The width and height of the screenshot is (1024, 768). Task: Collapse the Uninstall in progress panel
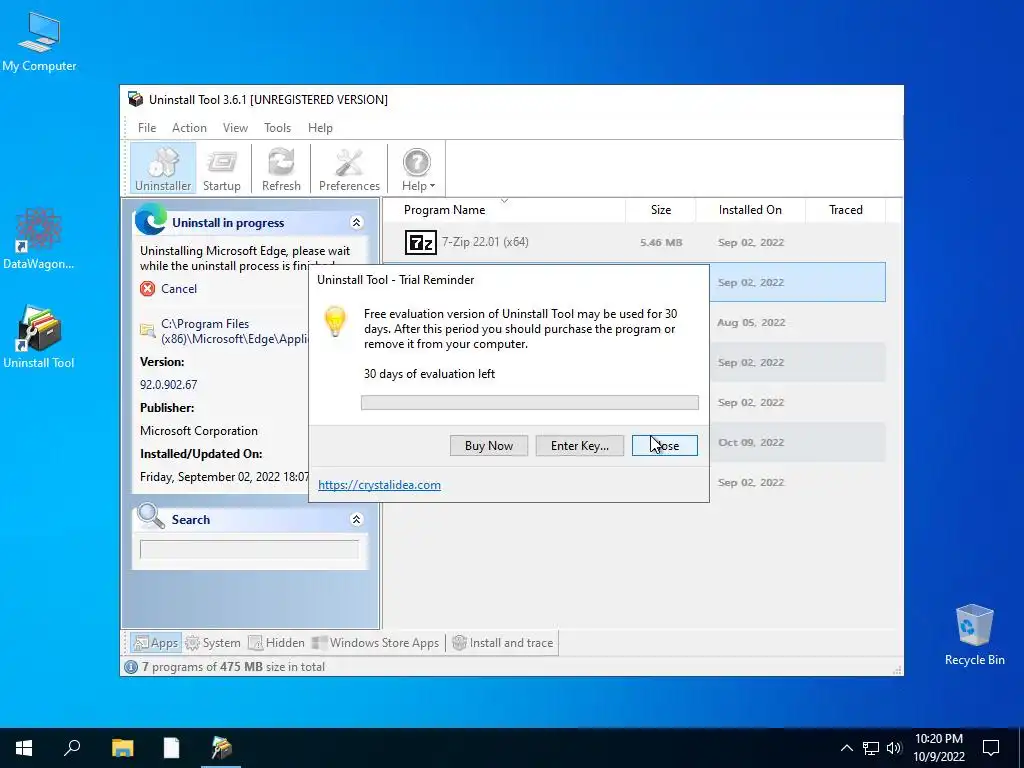pyautogui.click(x=357, y=223)
